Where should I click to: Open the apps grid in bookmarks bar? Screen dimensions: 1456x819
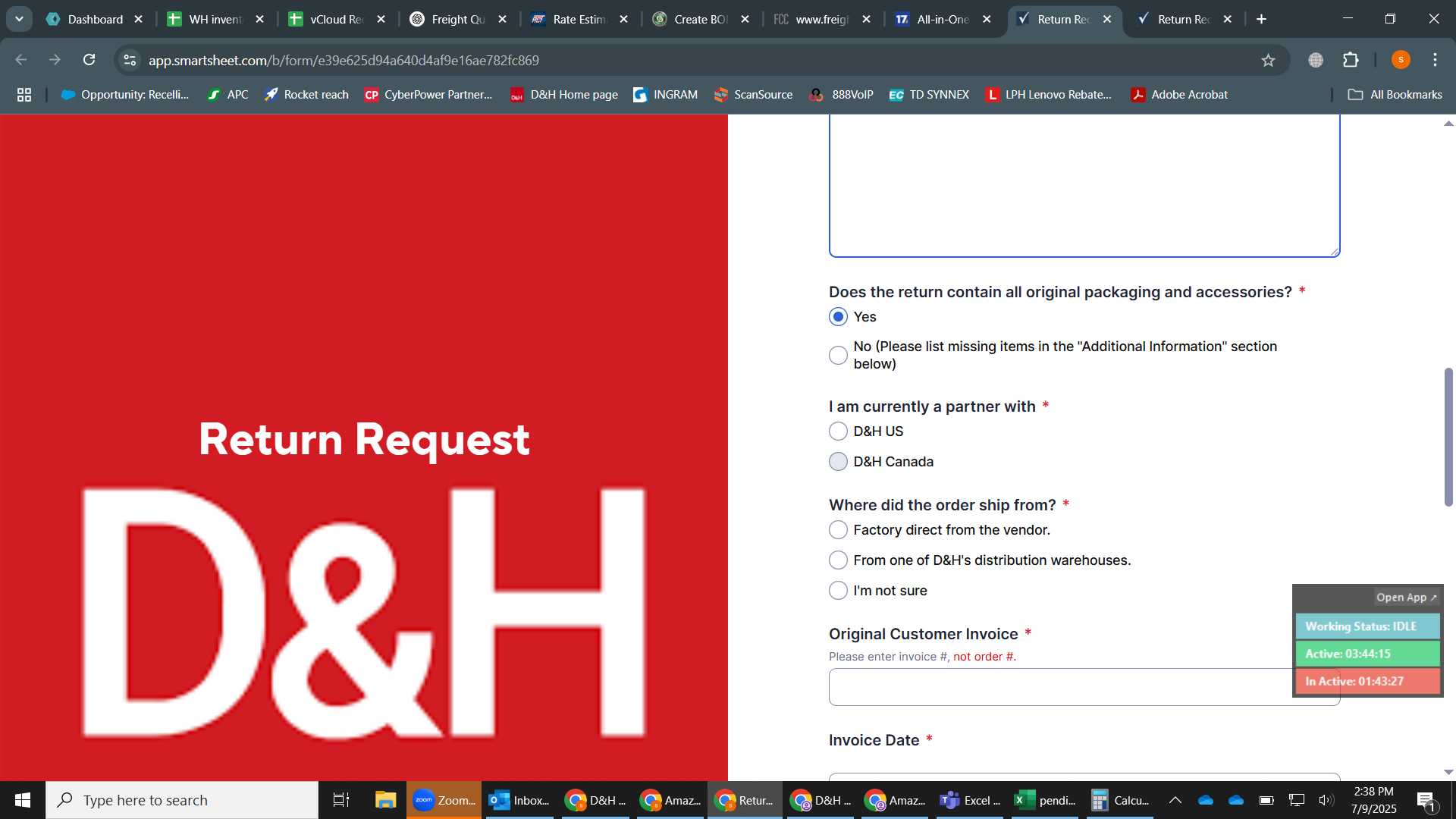(x=24, y=95)
